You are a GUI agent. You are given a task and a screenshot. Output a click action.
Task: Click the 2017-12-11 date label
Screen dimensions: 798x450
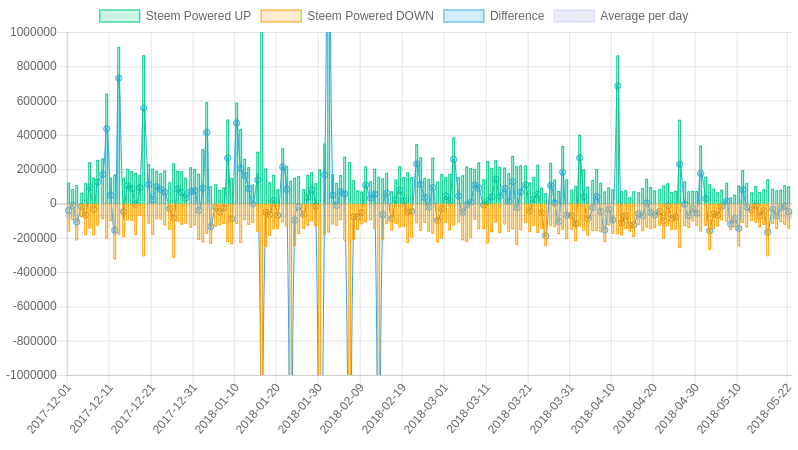pos(92,409)
